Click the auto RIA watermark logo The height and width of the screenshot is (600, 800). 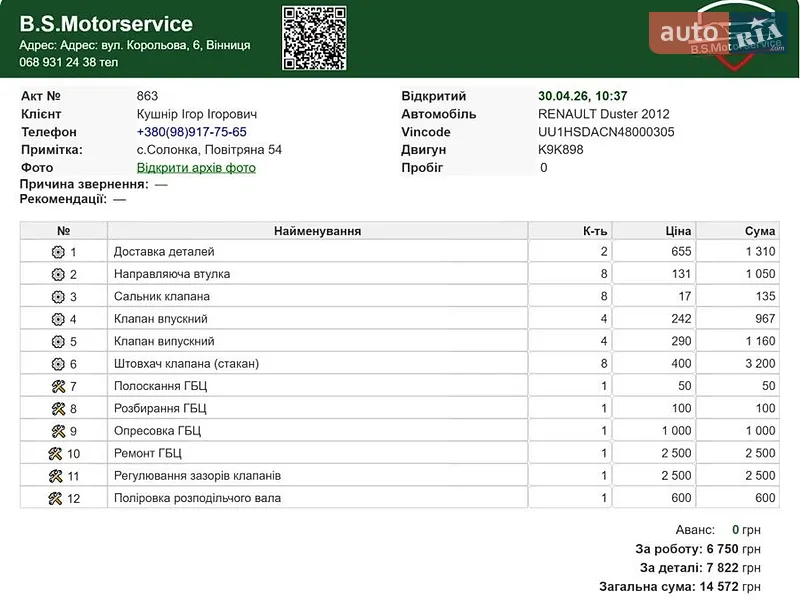pos(717,34)
